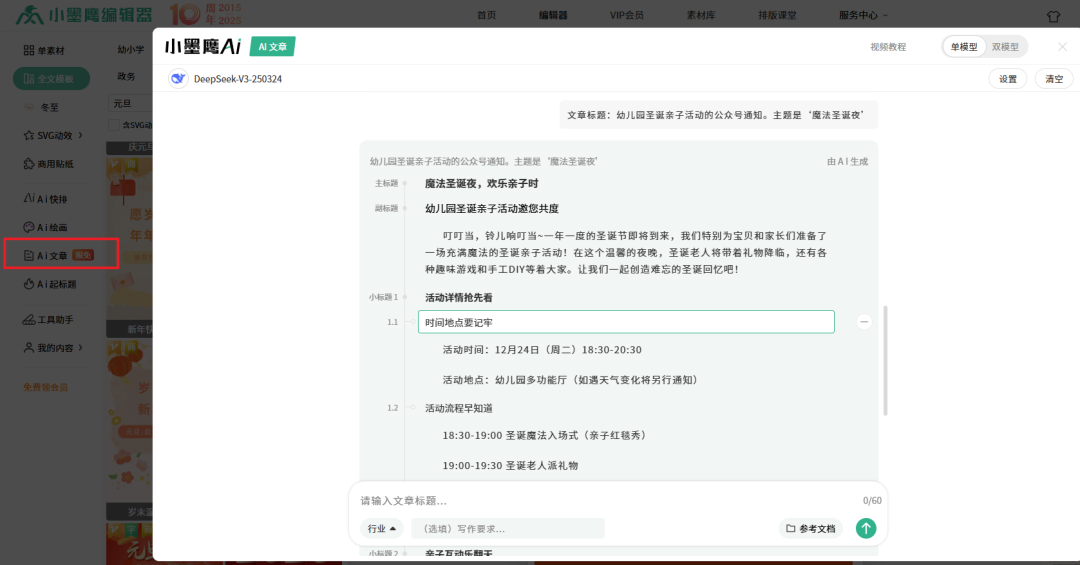Click 免费领会员 link in sidebar
This screenshot has height=565, width=1080.
pyautogui.click(x=45, y=387)
